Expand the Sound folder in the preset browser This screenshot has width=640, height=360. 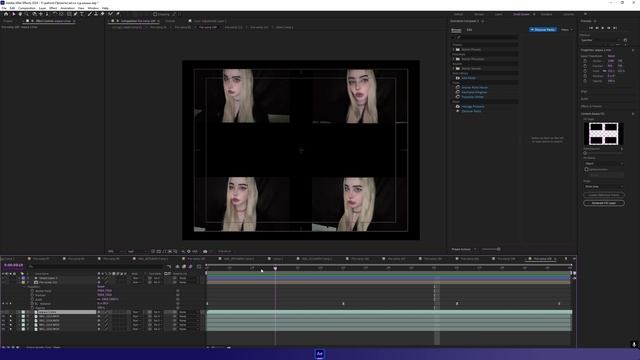(x=453, y=69)
